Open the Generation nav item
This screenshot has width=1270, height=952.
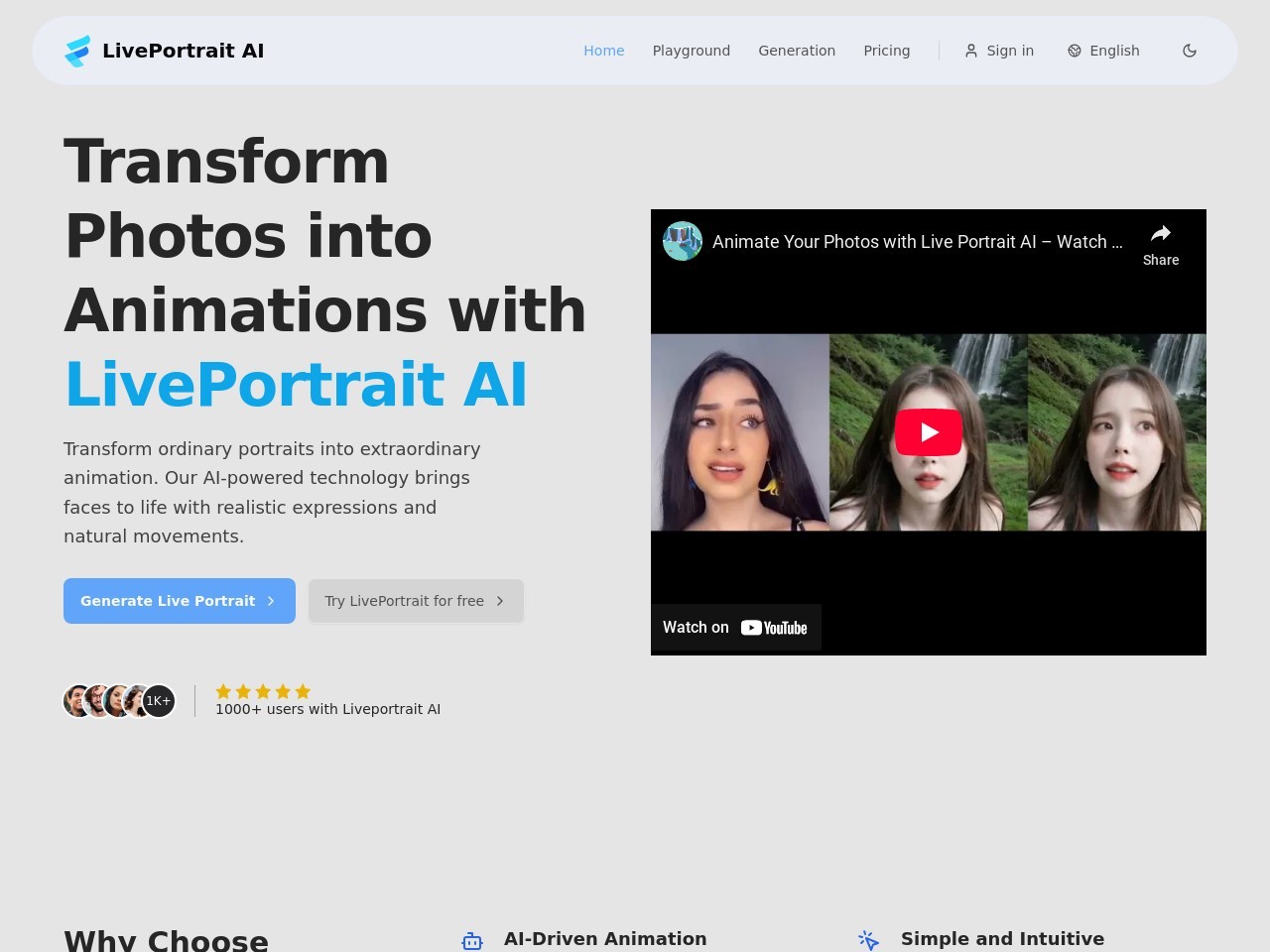tap(797, 51)
